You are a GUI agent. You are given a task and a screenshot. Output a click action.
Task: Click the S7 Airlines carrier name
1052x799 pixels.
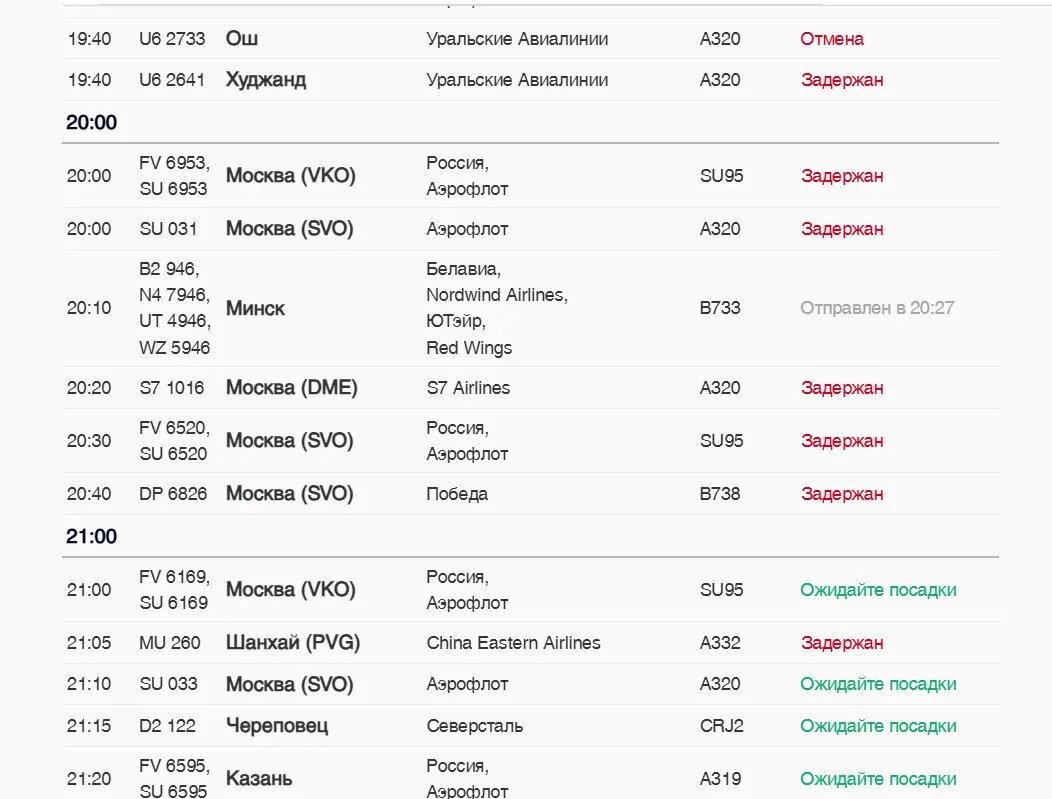[x=468, y=388]
